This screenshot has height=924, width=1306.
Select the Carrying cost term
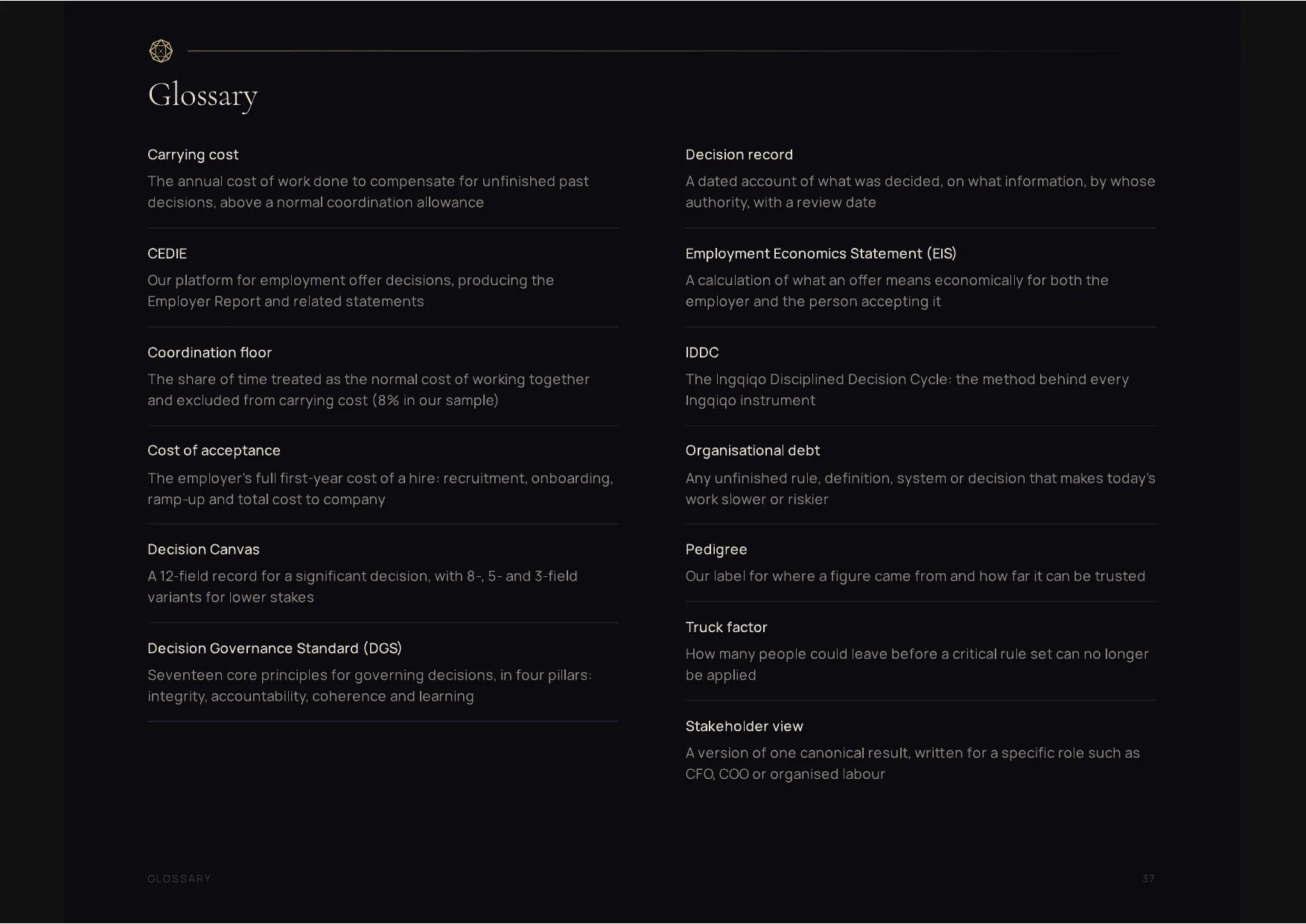click(193, 155)
